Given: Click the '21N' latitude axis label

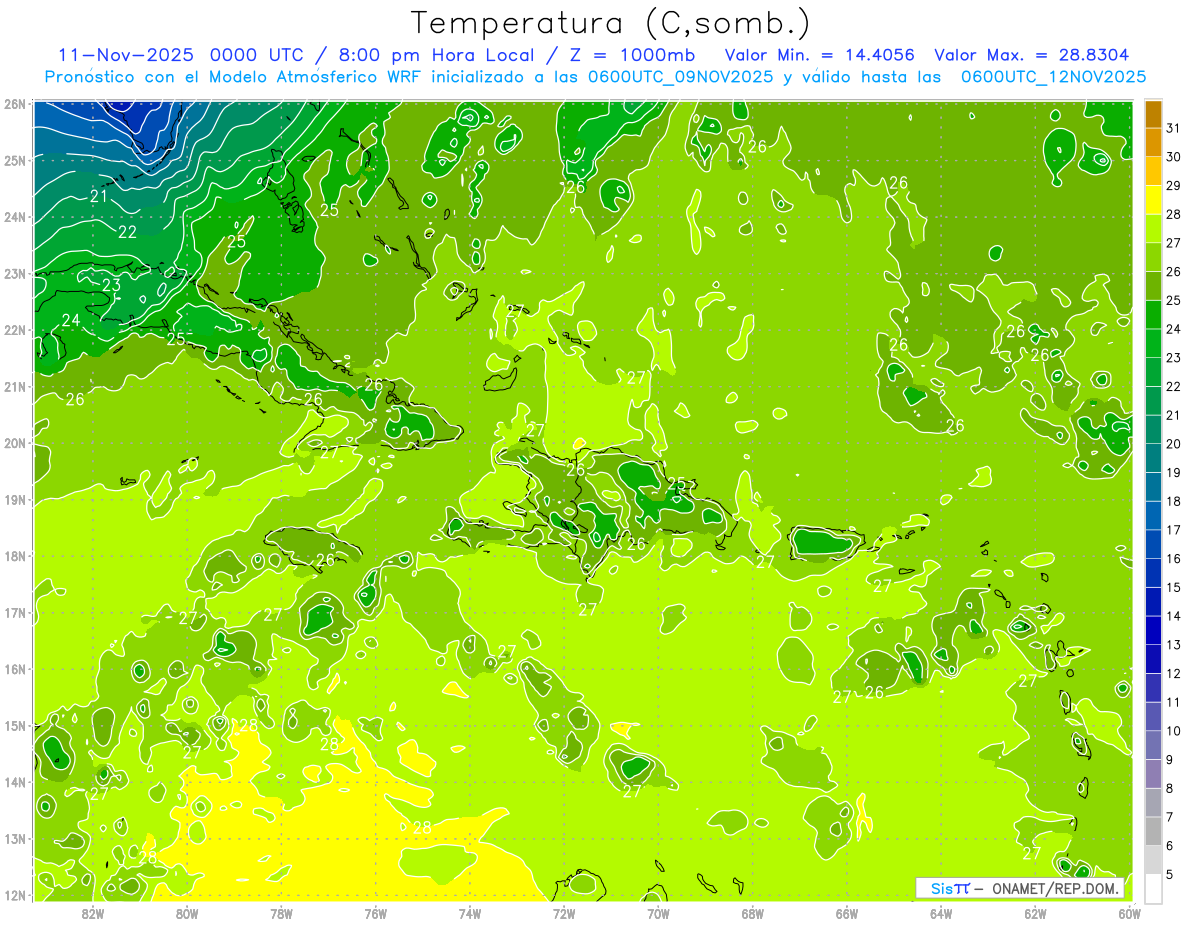Looking at the screenshot, I should tap(15, 386).
